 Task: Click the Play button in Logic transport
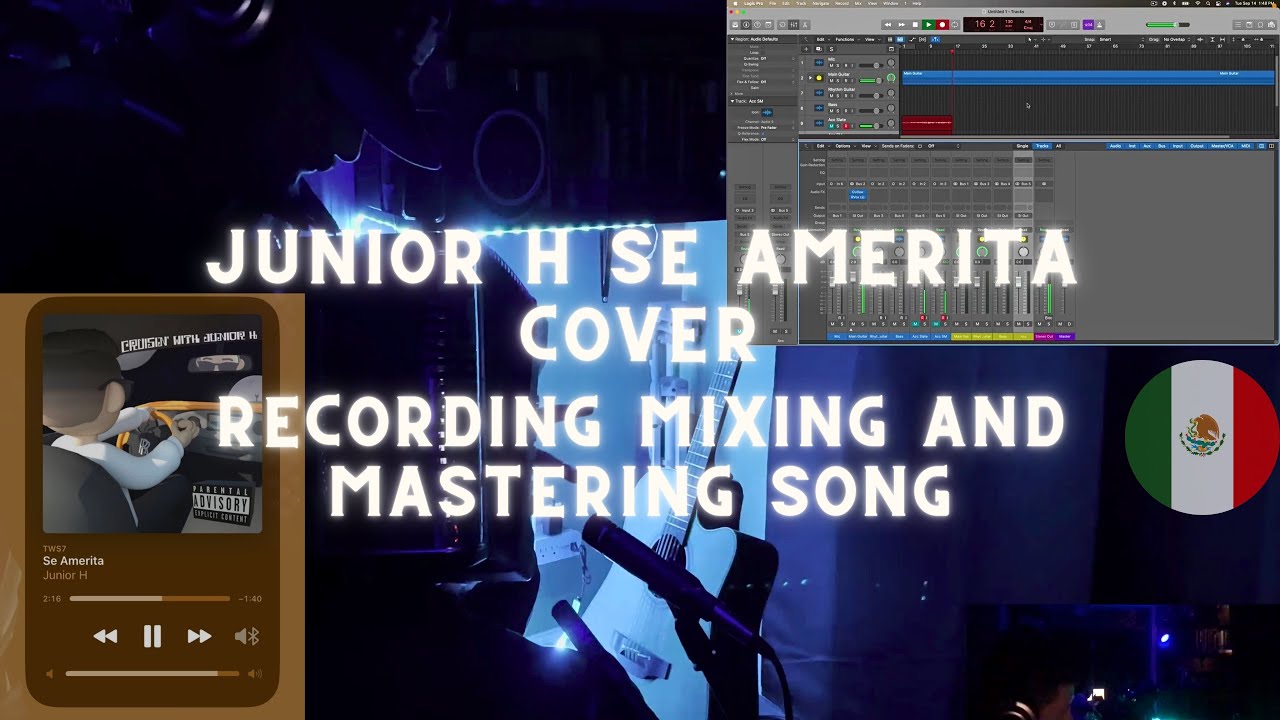point(928,25)
